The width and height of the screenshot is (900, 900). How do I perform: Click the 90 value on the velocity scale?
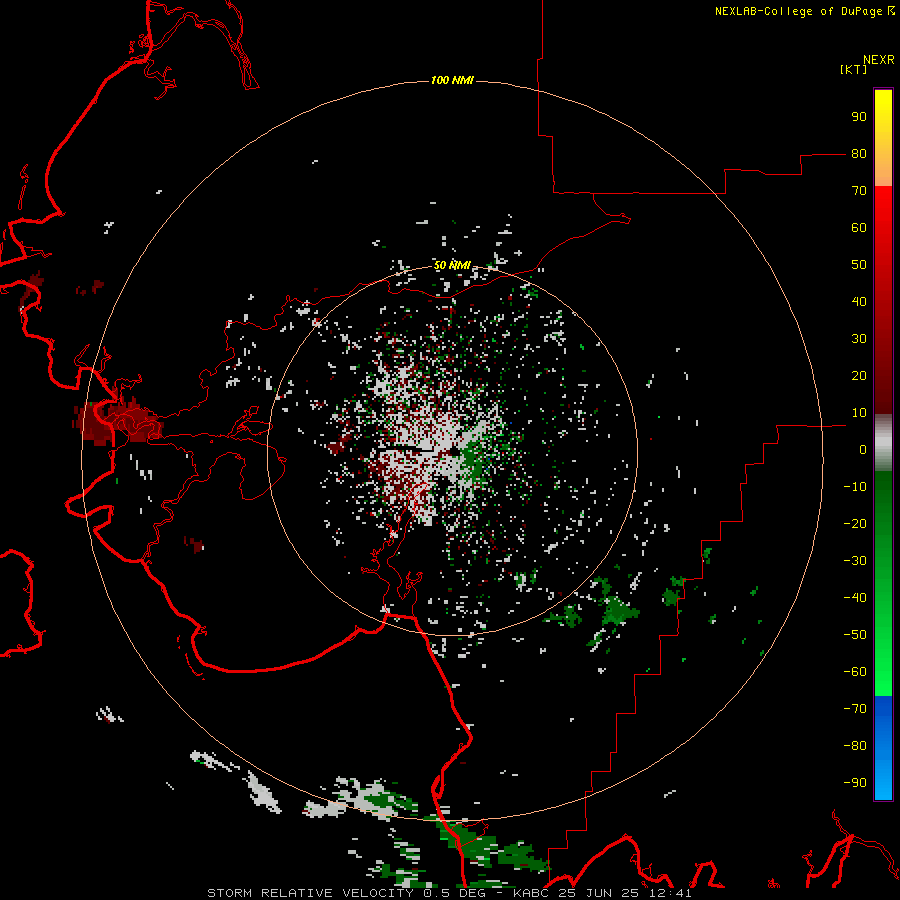pos(859,117)
